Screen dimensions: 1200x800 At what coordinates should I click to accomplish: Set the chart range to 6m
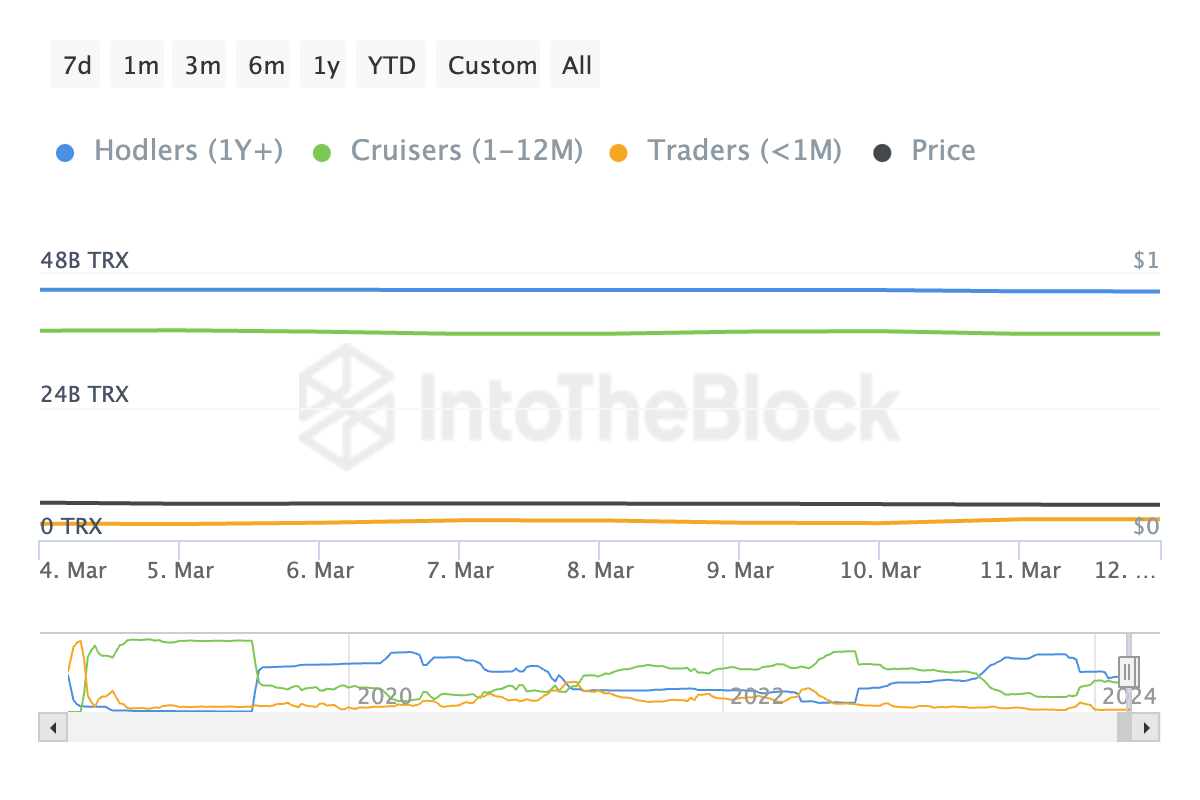tap(266, 66)
